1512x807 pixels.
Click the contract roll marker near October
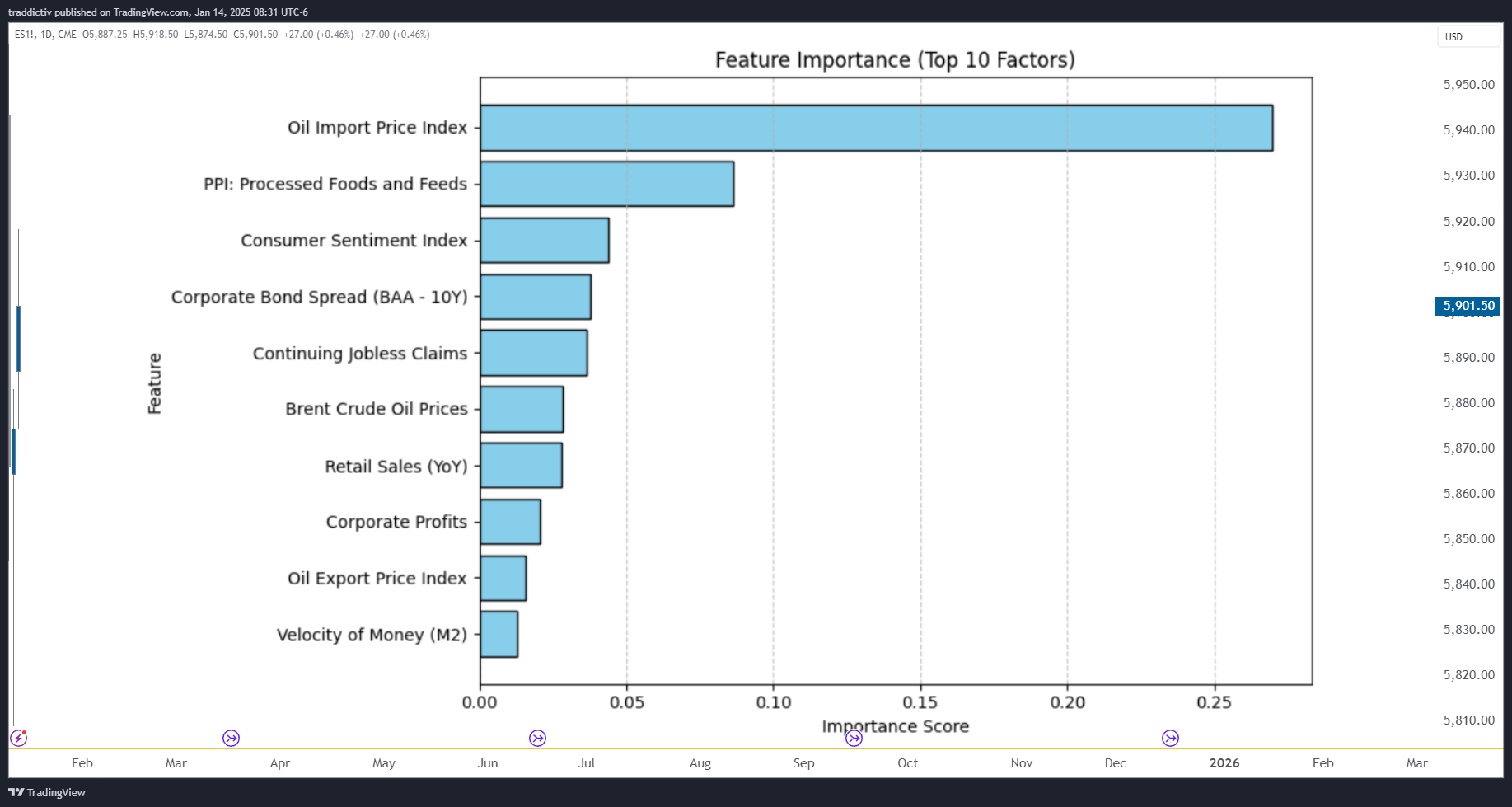coord(854,738)
